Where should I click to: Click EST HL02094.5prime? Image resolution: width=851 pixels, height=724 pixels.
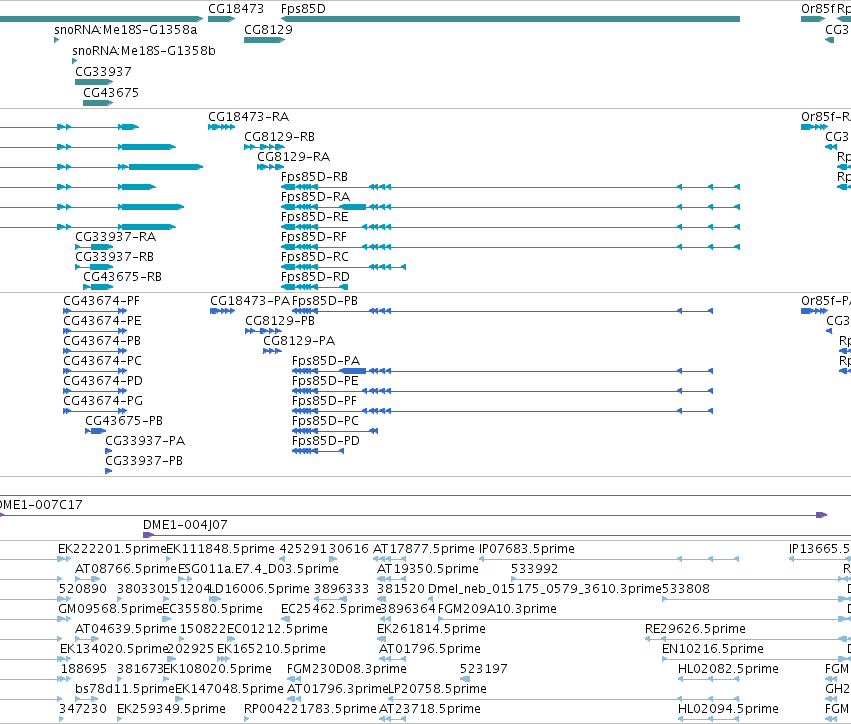click(x=728, y=709)
